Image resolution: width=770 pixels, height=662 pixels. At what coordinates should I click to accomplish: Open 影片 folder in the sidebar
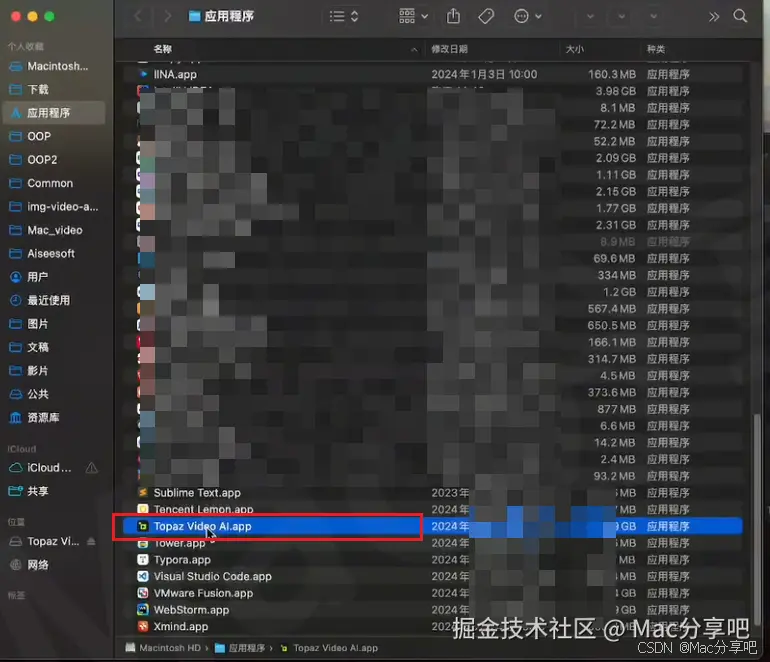pyautogui.click(x=54, y=370)
